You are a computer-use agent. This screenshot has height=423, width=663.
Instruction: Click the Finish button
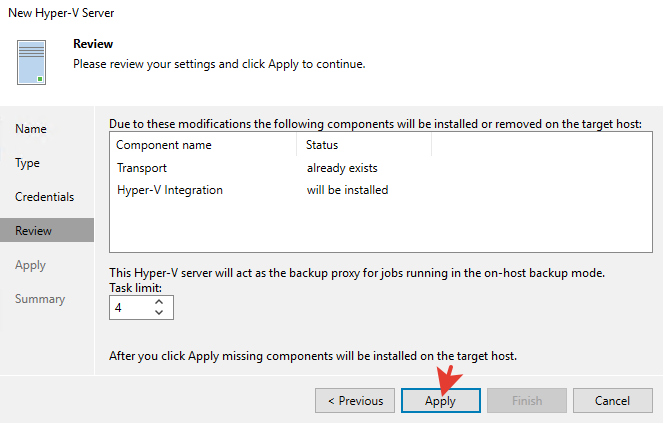526,401
